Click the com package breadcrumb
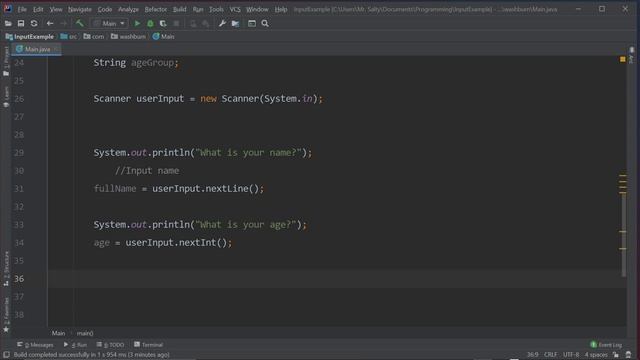640x360 pixels. click(x=94, y=37)
